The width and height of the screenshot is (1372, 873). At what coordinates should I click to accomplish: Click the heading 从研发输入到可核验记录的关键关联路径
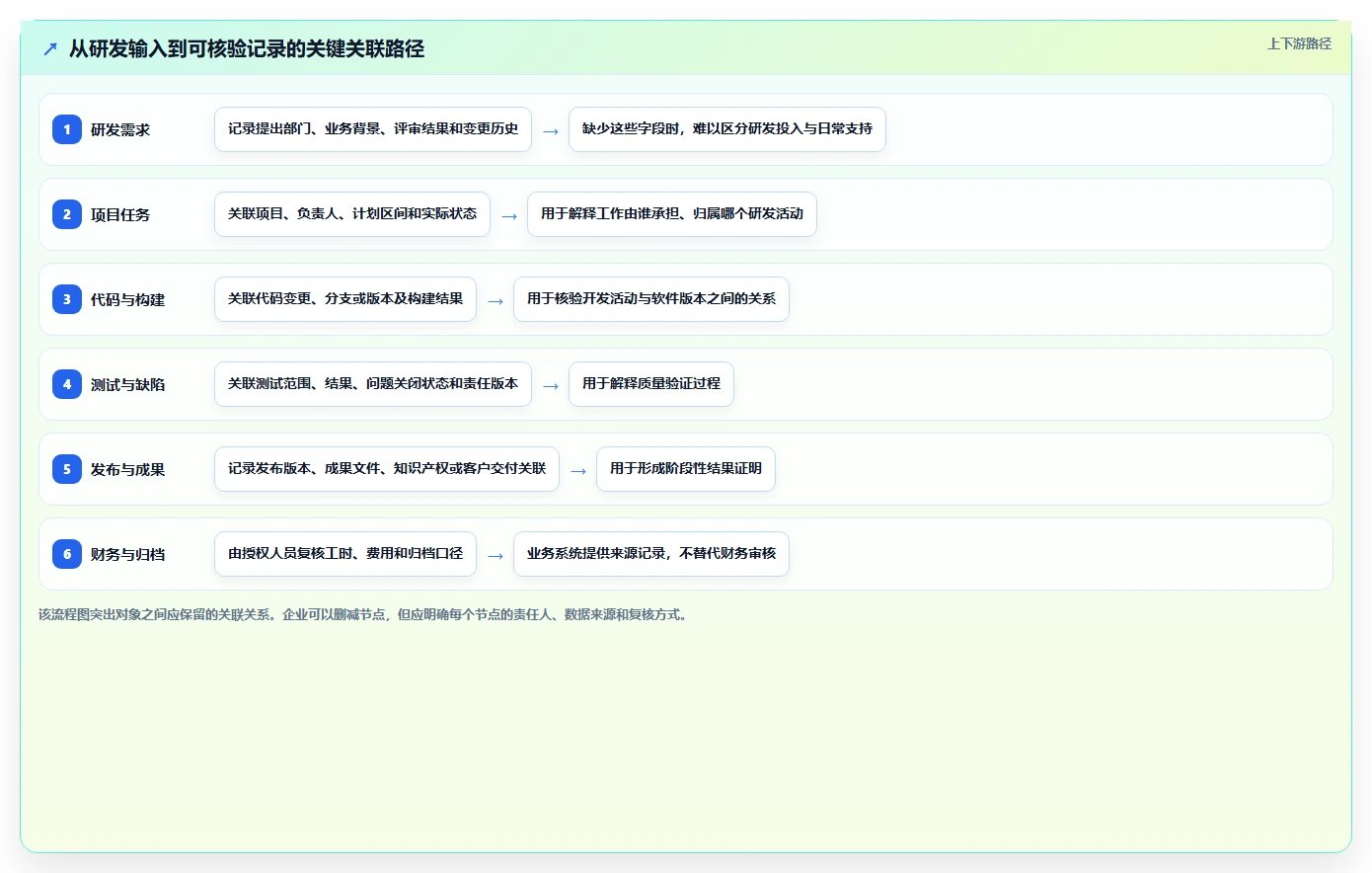click(x=247, y=48)
